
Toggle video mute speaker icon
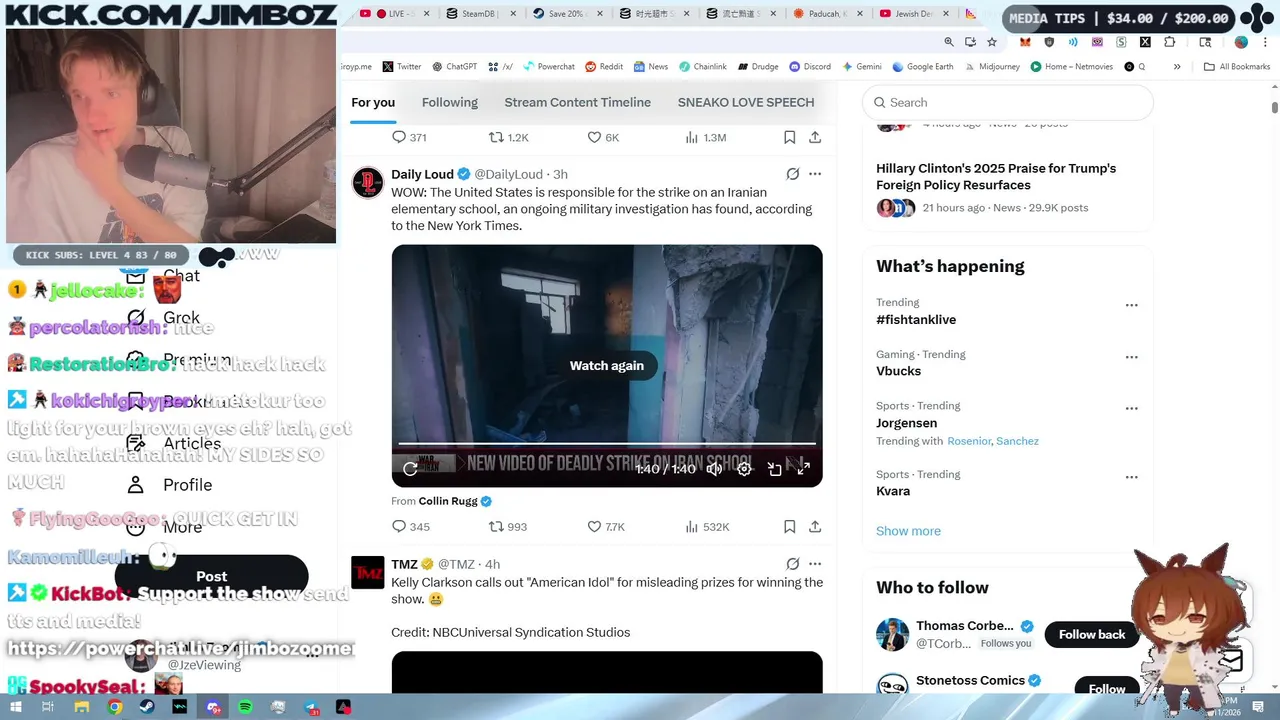714,468
